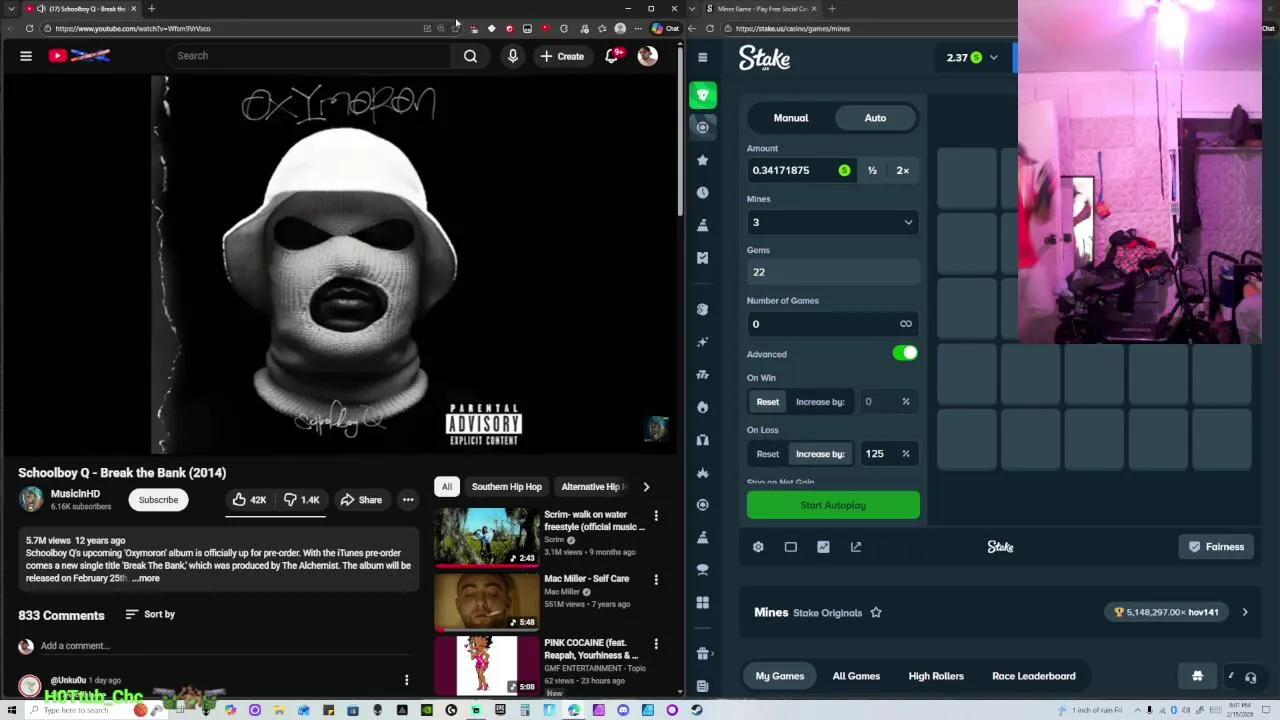Viewport: 1280px width, 720px height.
Task: Like the Break the Bank video
Action: pos(248,500)
